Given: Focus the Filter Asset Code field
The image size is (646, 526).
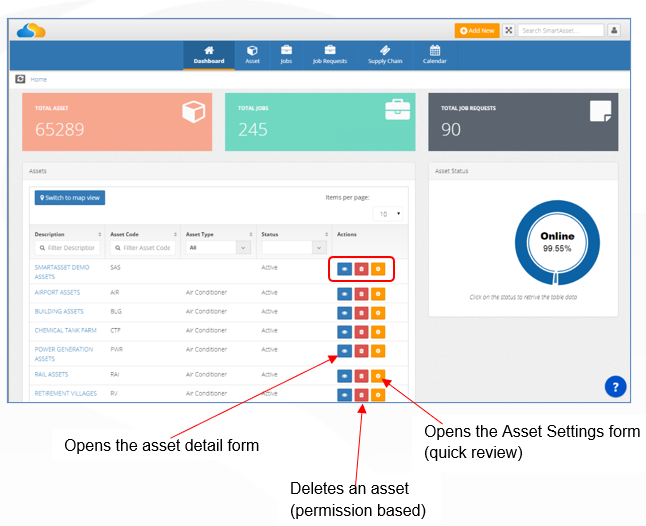Looking at the screenshot, I should pos(143,248).
